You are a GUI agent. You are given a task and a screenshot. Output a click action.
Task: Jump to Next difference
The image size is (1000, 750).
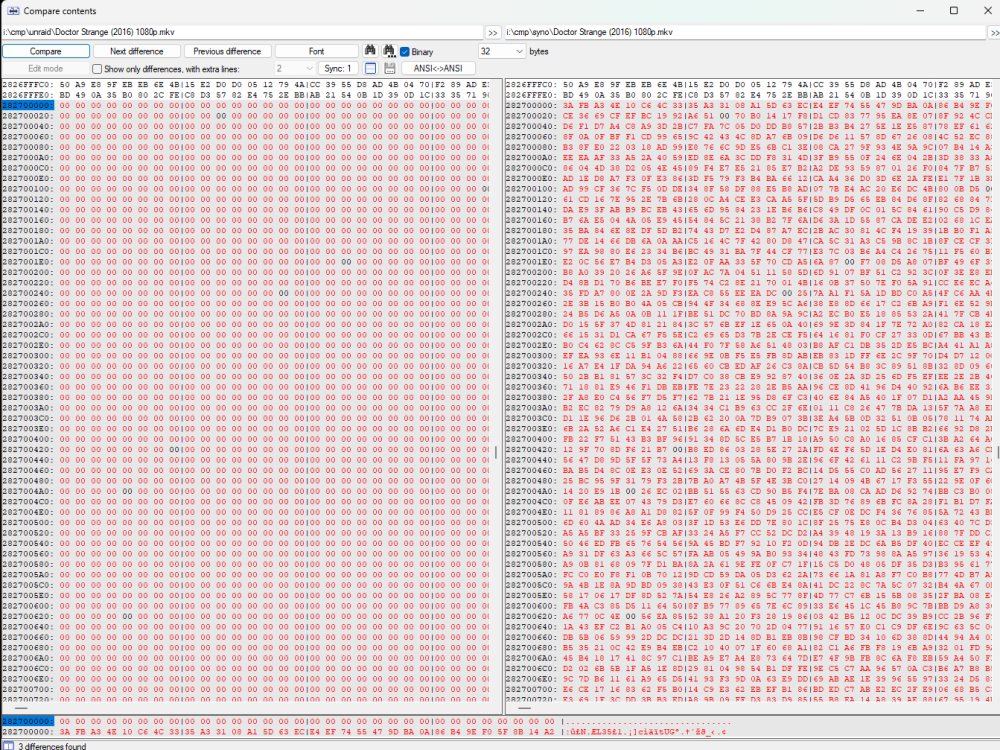[136, 51]
